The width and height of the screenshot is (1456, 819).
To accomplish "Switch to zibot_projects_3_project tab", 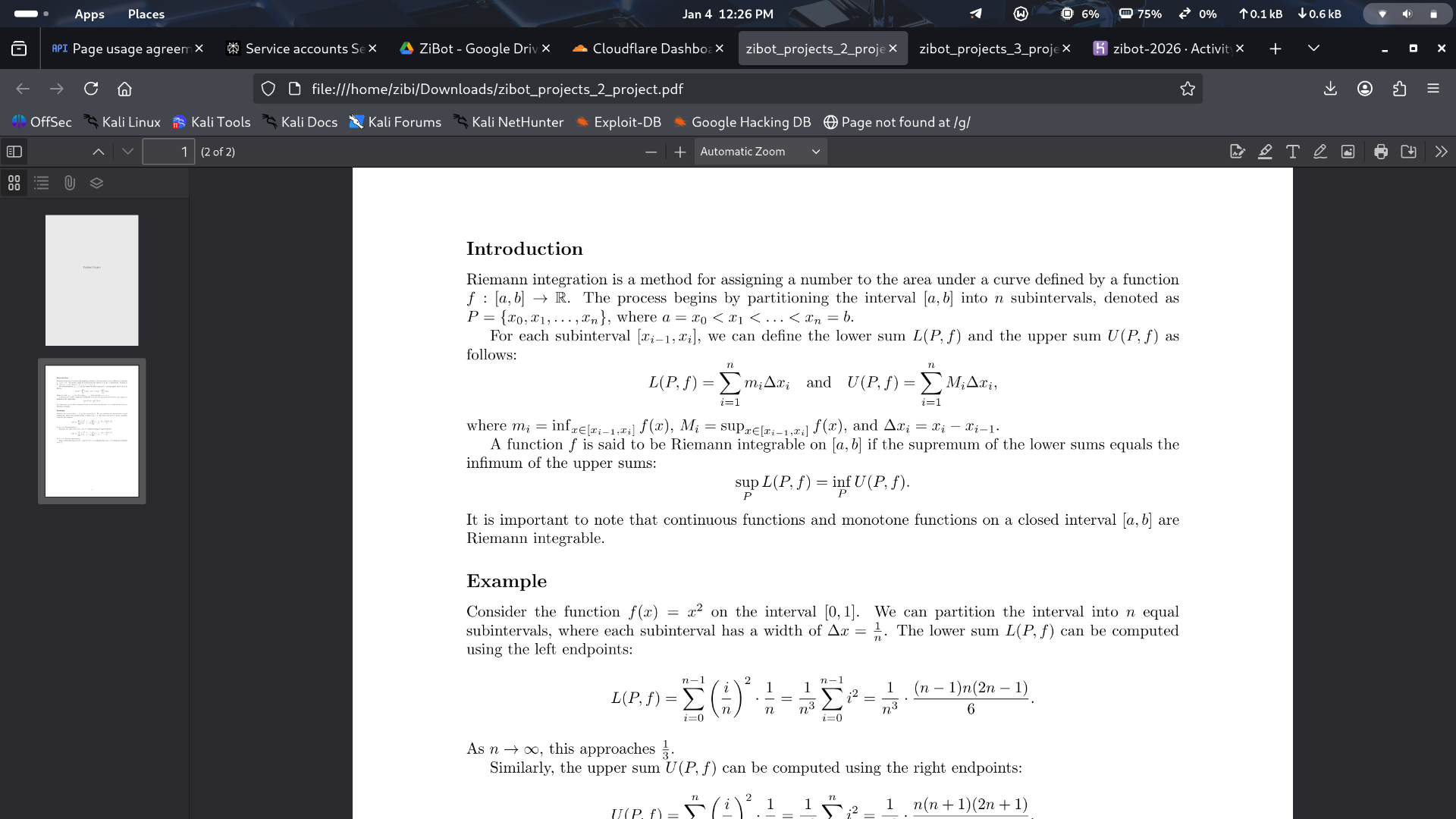I will point(995,49).
